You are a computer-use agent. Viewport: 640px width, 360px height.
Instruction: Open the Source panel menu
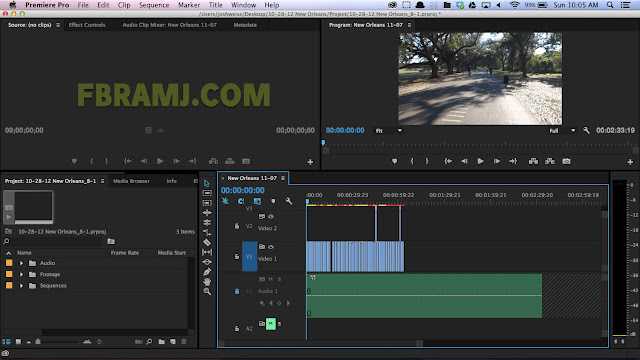58,25
